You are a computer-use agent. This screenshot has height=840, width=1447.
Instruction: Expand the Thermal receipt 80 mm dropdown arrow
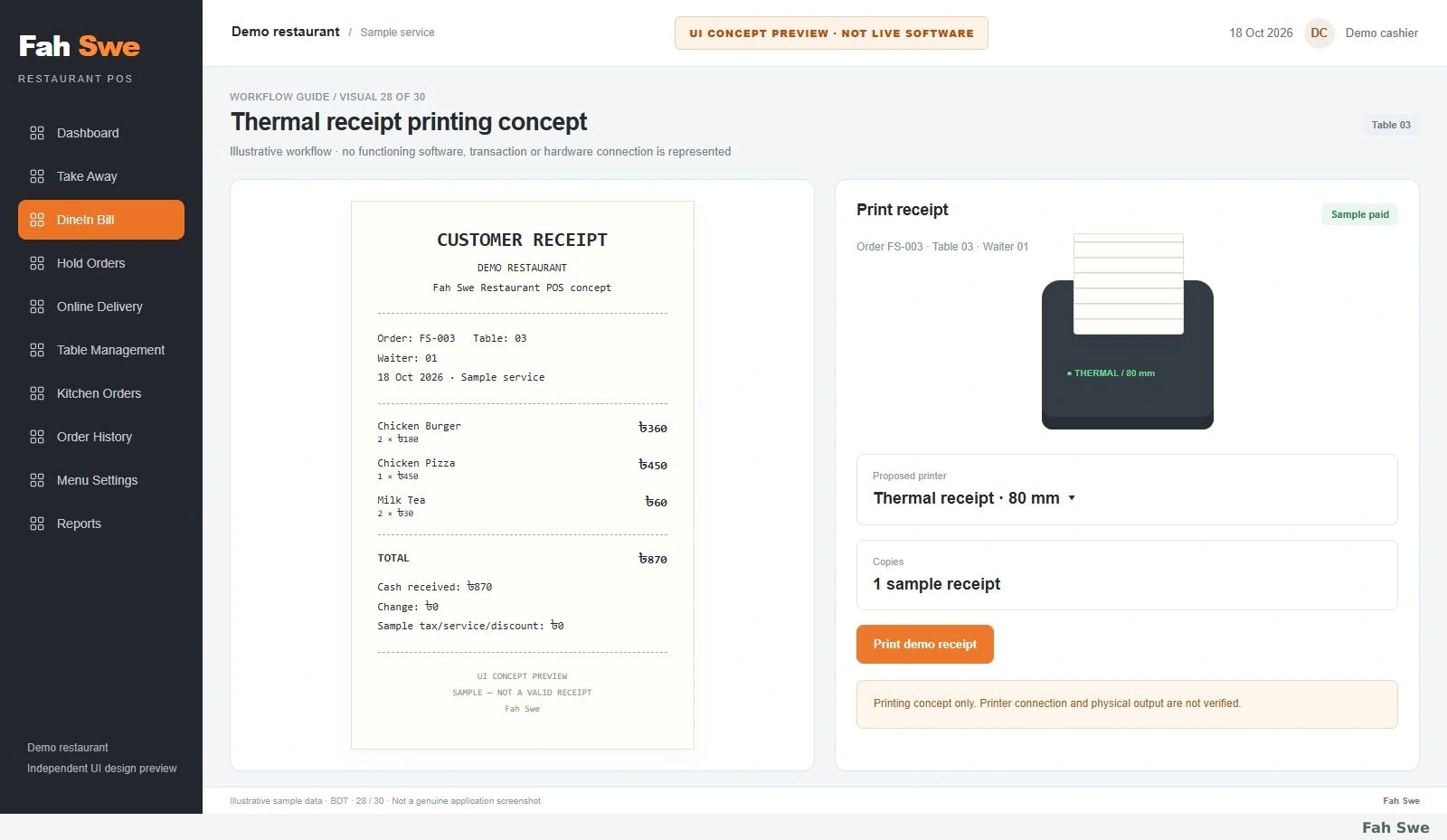(x=1072, y=498)
